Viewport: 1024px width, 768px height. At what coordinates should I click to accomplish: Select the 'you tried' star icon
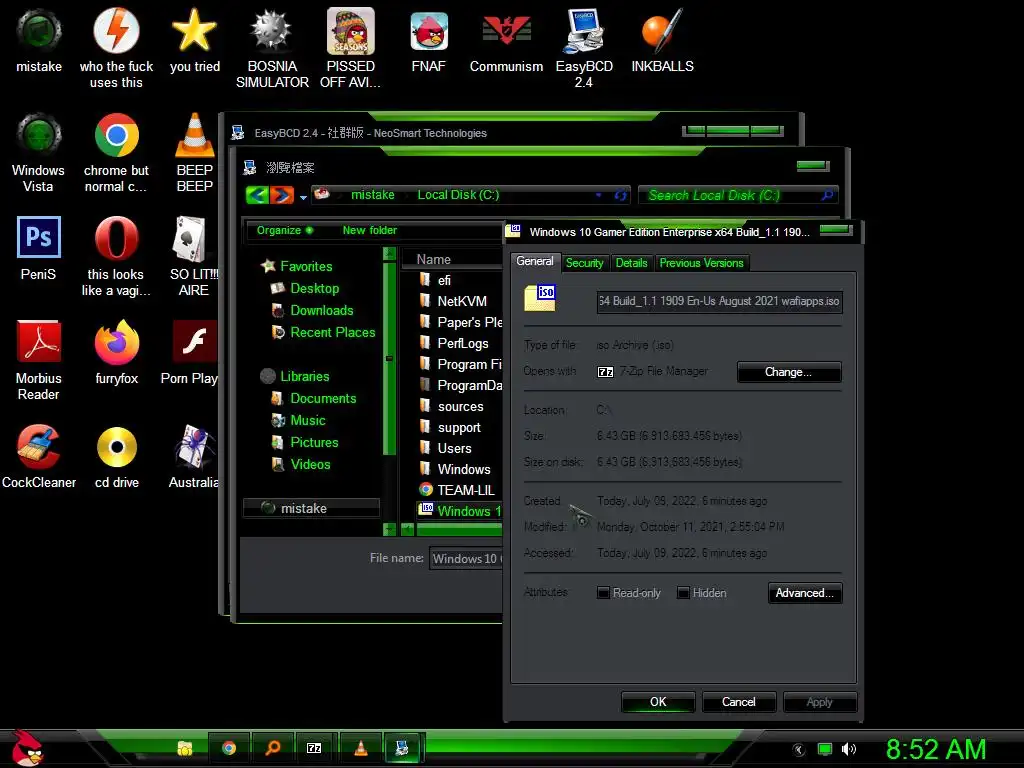(x=195, y=40)
